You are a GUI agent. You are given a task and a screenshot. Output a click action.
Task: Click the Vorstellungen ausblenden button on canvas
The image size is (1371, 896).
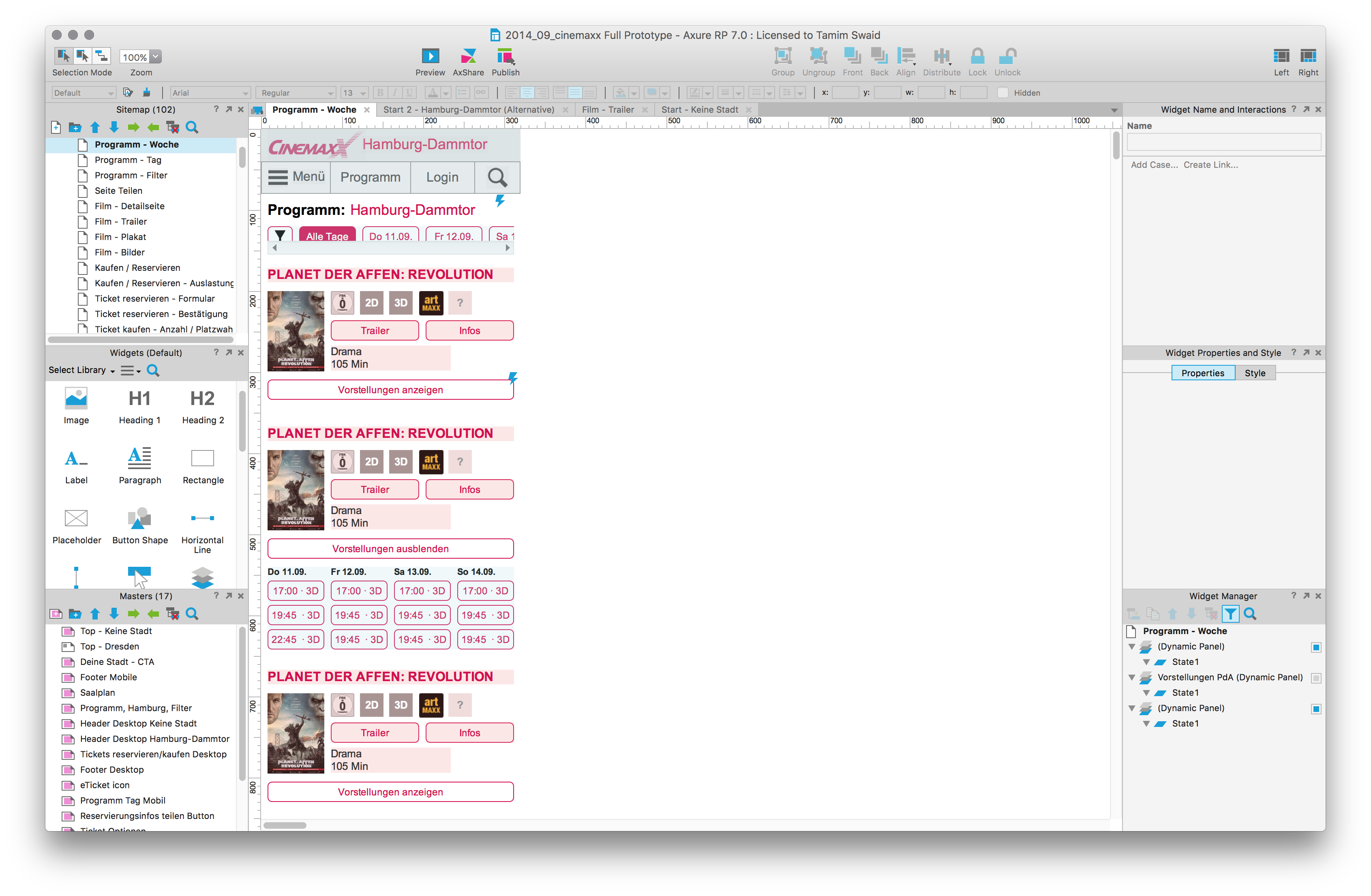[390, 549]
